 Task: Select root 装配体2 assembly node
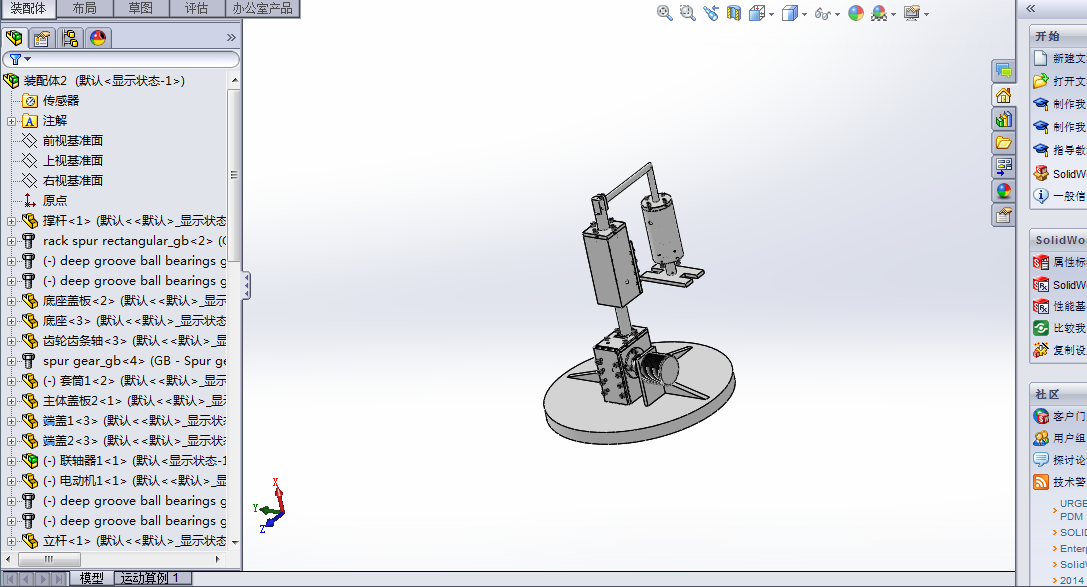click(x=104, y=81)
